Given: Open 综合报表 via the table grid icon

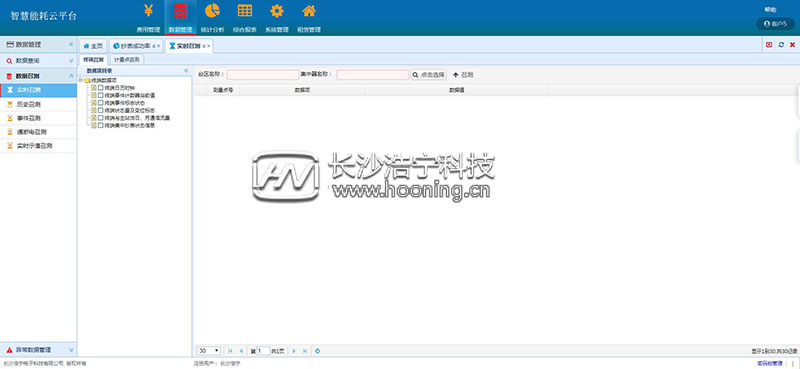Looking at the screenshot, I should [x=244, y=11].
